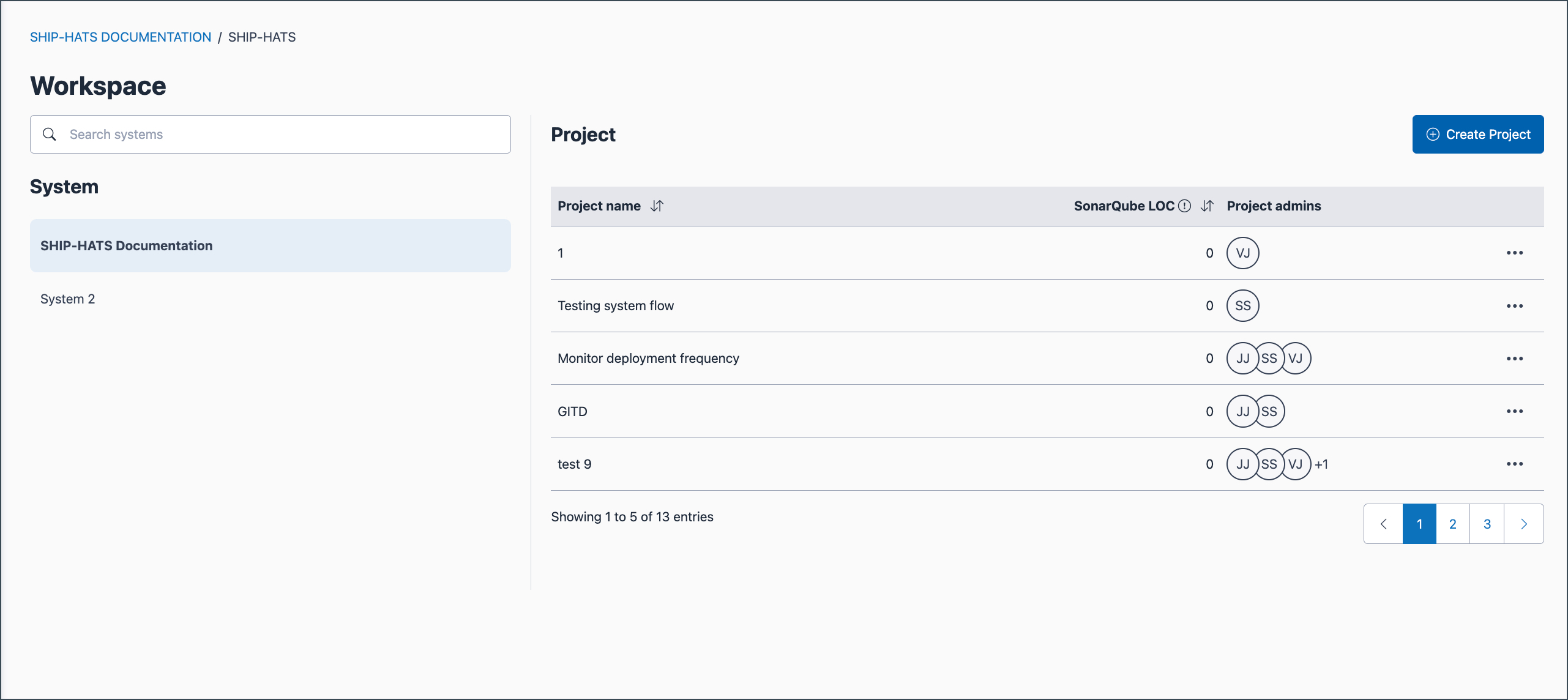Open more options for Monitor deployment frequency

pyautogui.click(x=1515, y=359)
